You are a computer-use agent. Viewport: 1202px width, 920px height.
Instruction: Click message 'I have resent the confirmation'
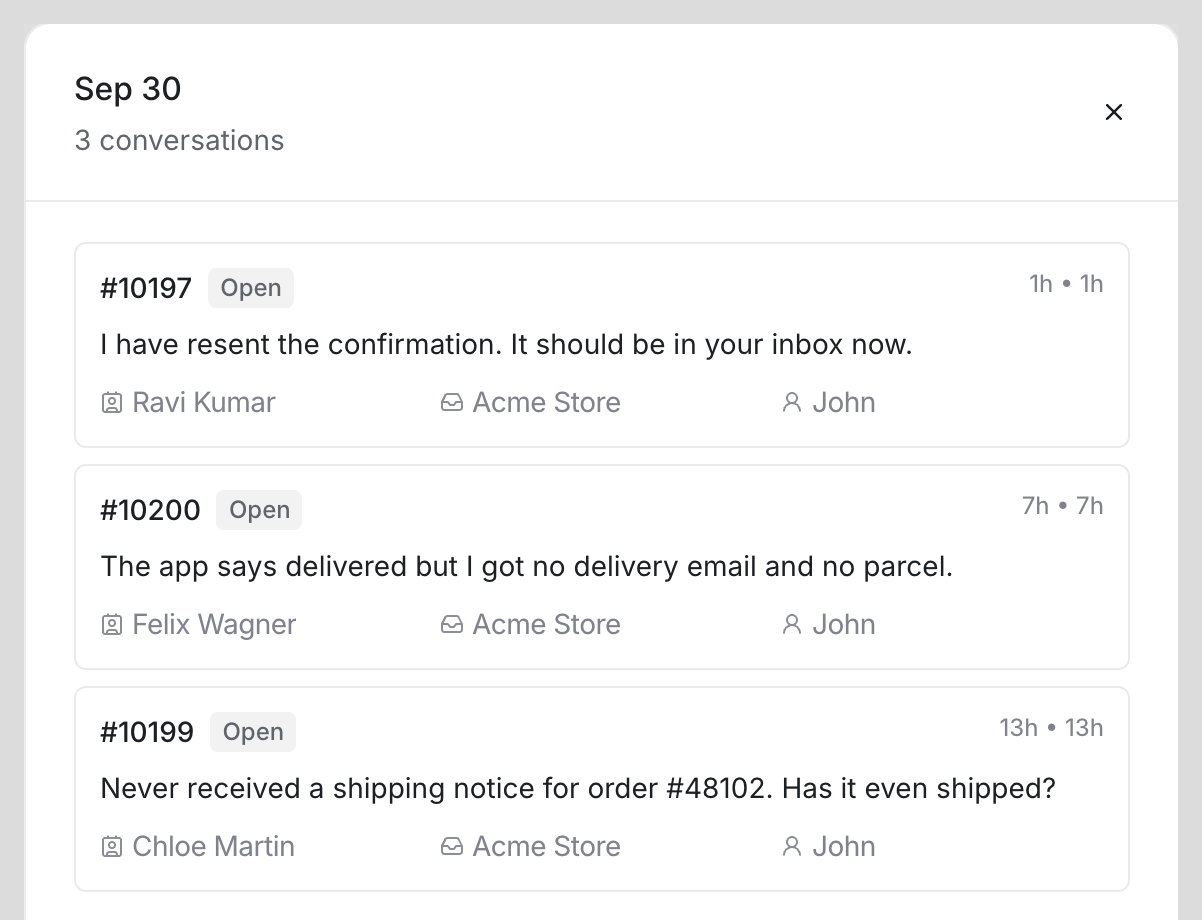(x=507, y=345)
